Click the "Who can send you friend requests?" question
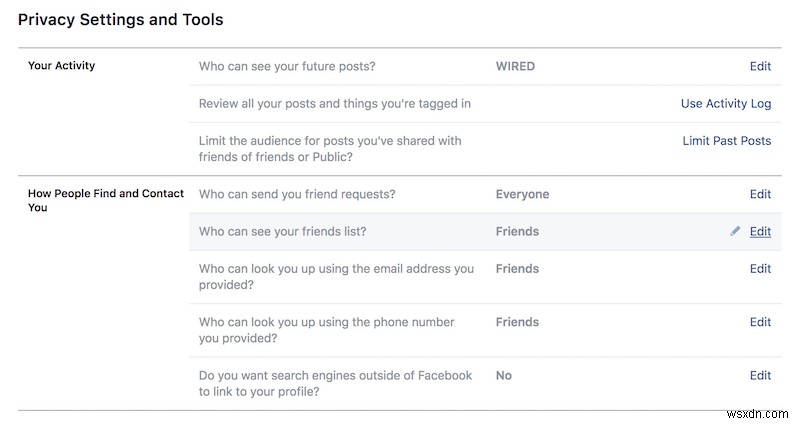800x424 pixels. 297,194
